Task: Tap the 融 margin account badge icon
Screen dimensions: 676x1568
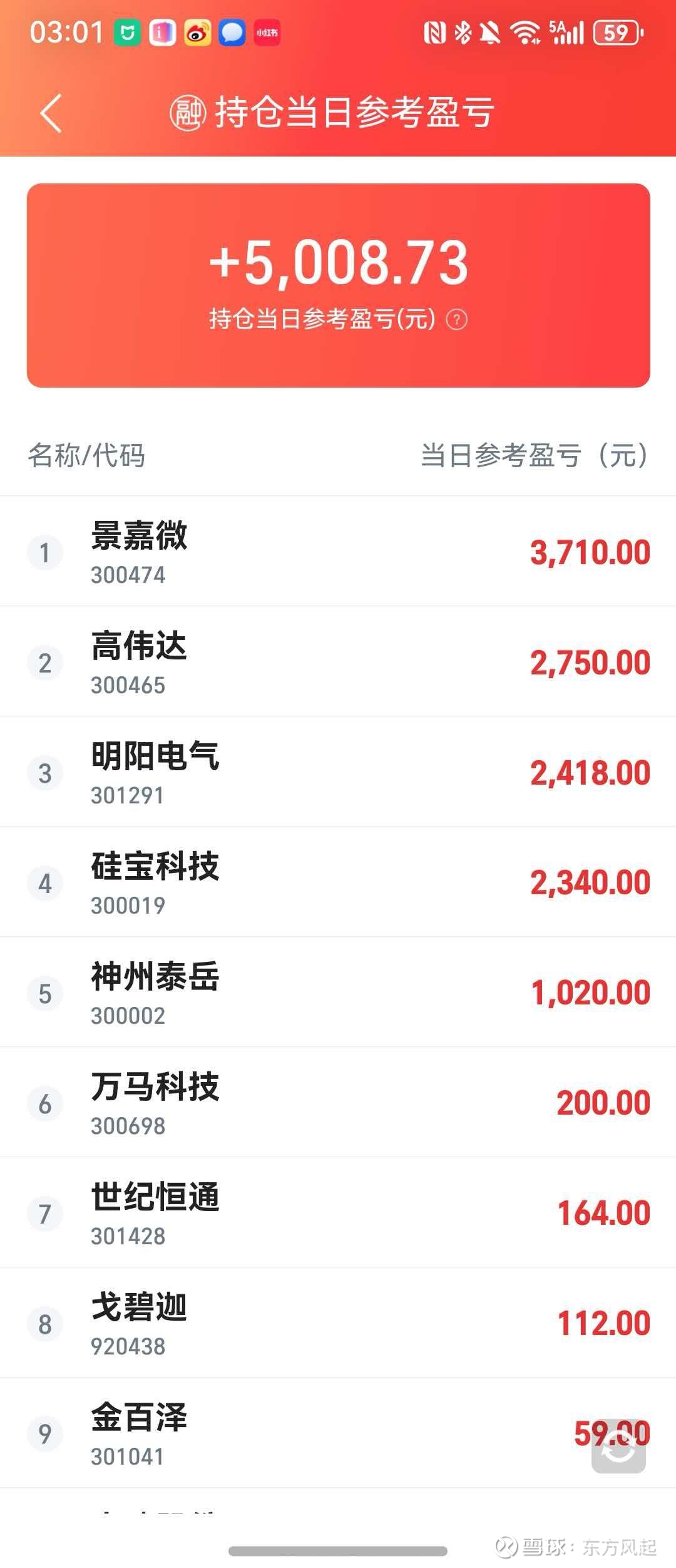Action: (188, 113)
